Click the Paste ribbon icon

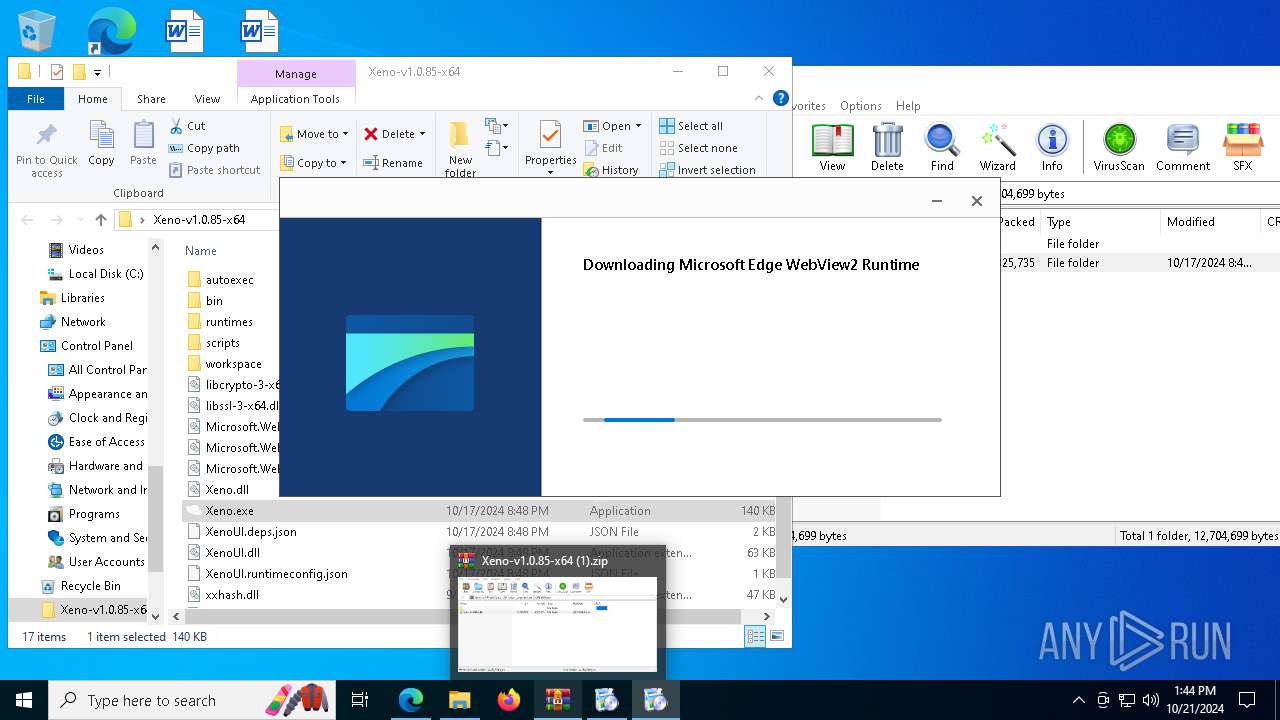[144, 143]
